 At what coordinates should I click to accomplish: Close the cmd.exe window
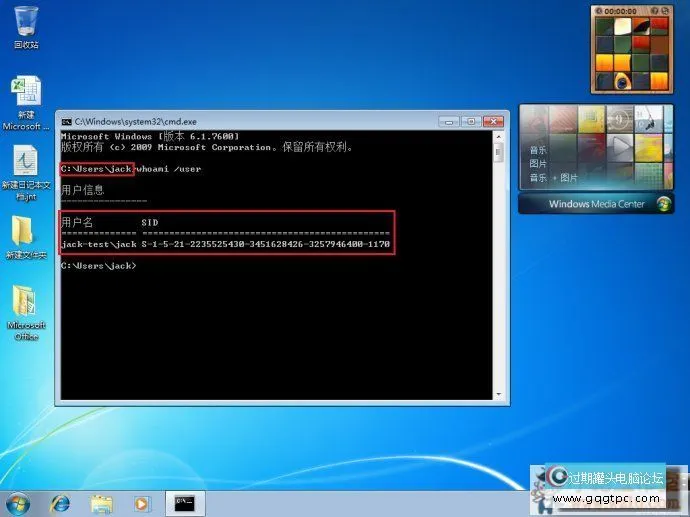point(492,120)
